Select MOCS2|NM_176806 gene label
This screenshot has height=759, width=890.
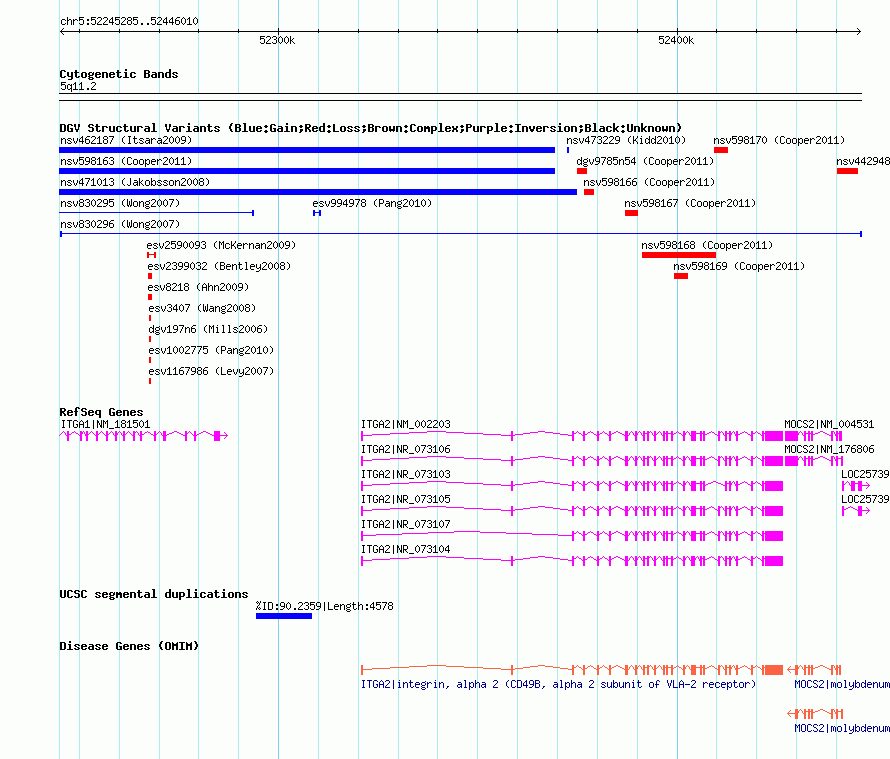(829, 449)
